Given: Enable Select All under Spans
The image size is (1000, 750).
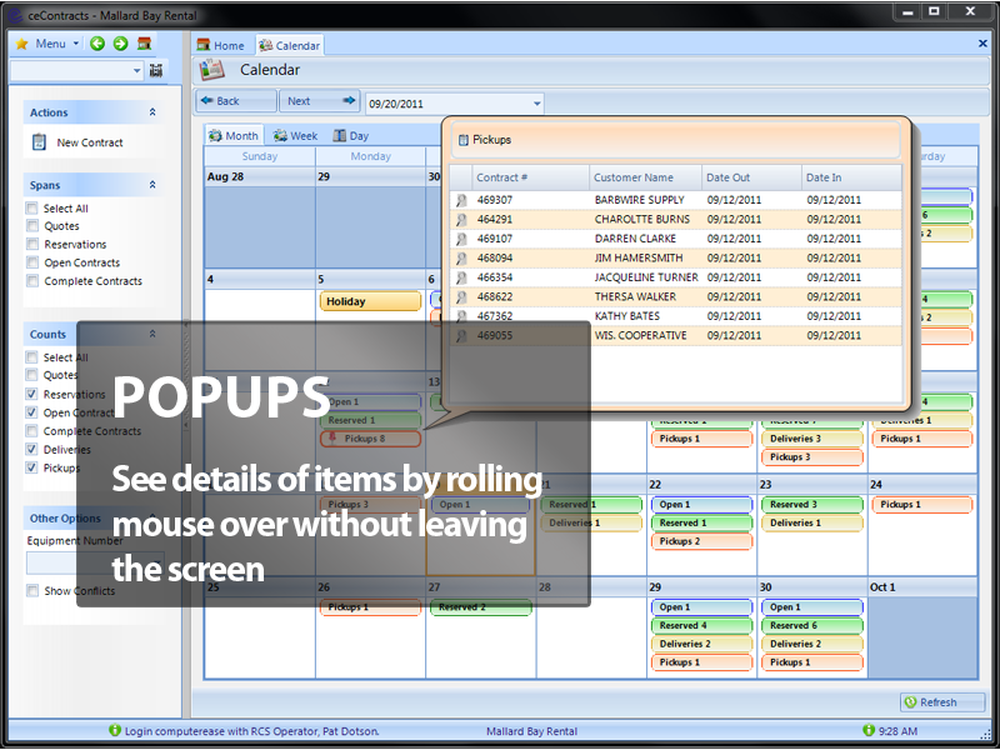Looking at the screenshot, I should (x=33, y=209).
